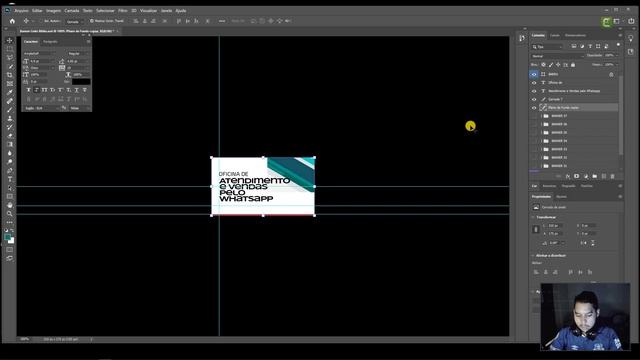
Task: Switch to the Ajustes tab
Action: 562,197
